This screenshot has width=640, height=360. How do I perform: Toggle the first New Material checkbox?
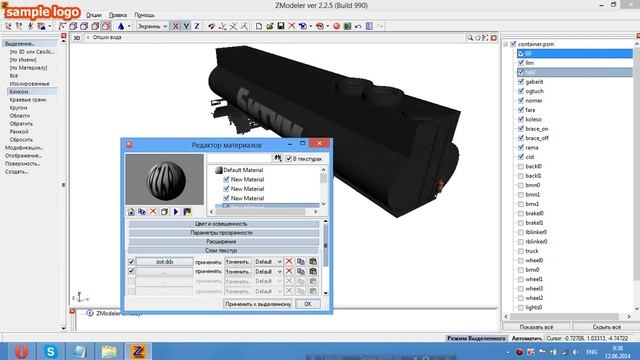(226, 179)
